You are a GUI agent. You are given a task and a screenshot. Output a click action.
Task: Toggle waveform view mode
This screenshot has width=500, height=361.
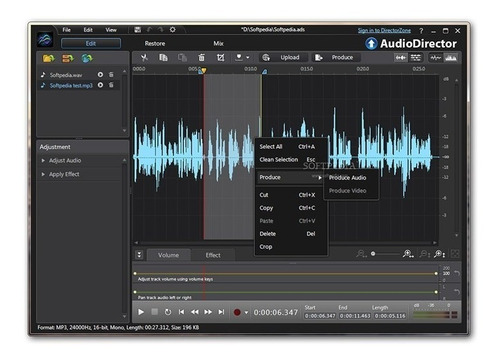click(435, 58)
